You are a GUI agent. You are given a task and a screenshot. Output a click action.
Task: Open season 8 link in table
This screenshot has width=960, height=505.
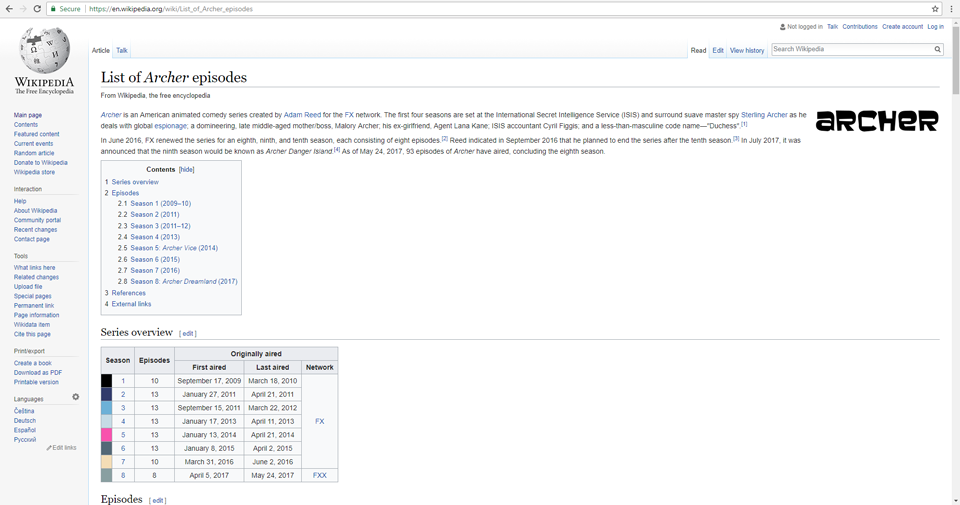point(123,475)
